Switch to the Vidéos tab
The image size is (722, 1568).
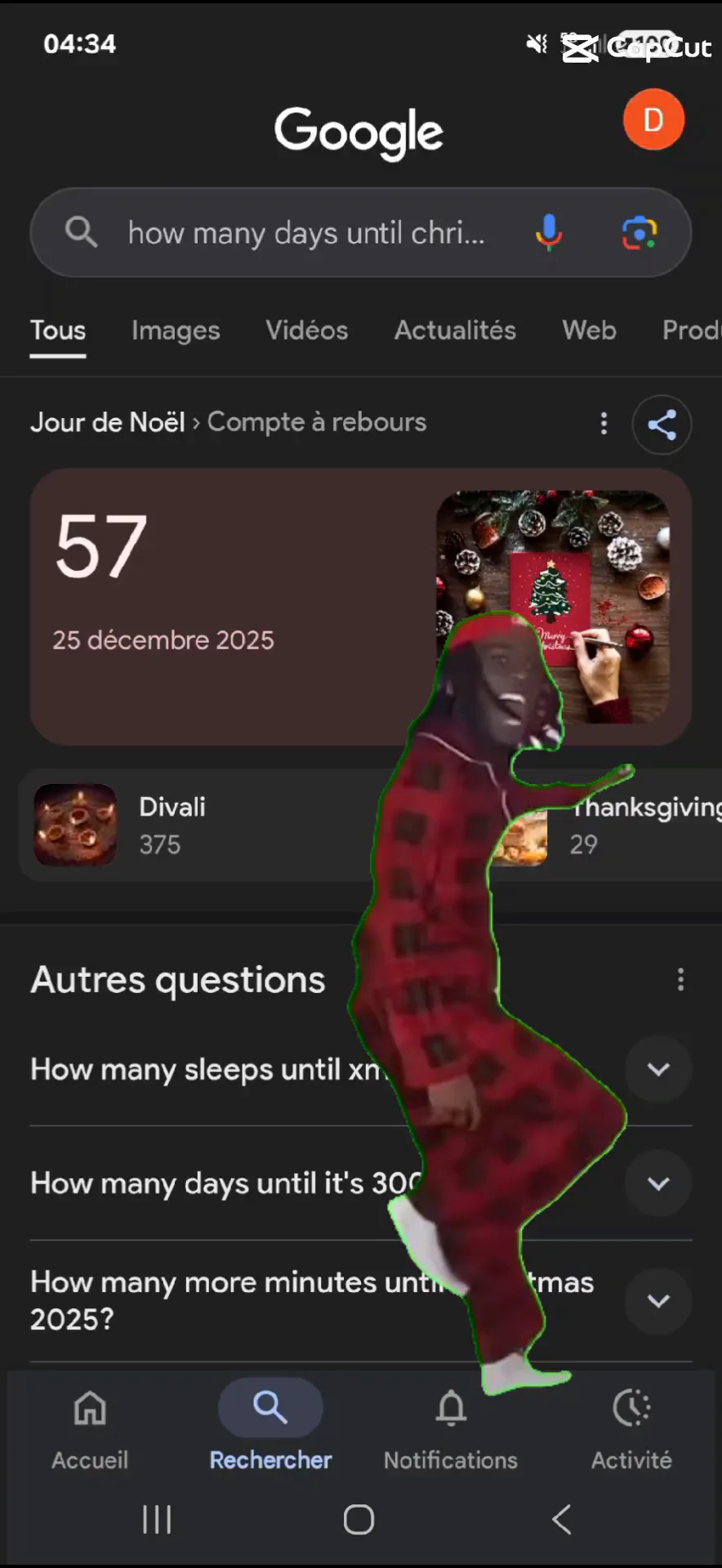coord(307,331)
